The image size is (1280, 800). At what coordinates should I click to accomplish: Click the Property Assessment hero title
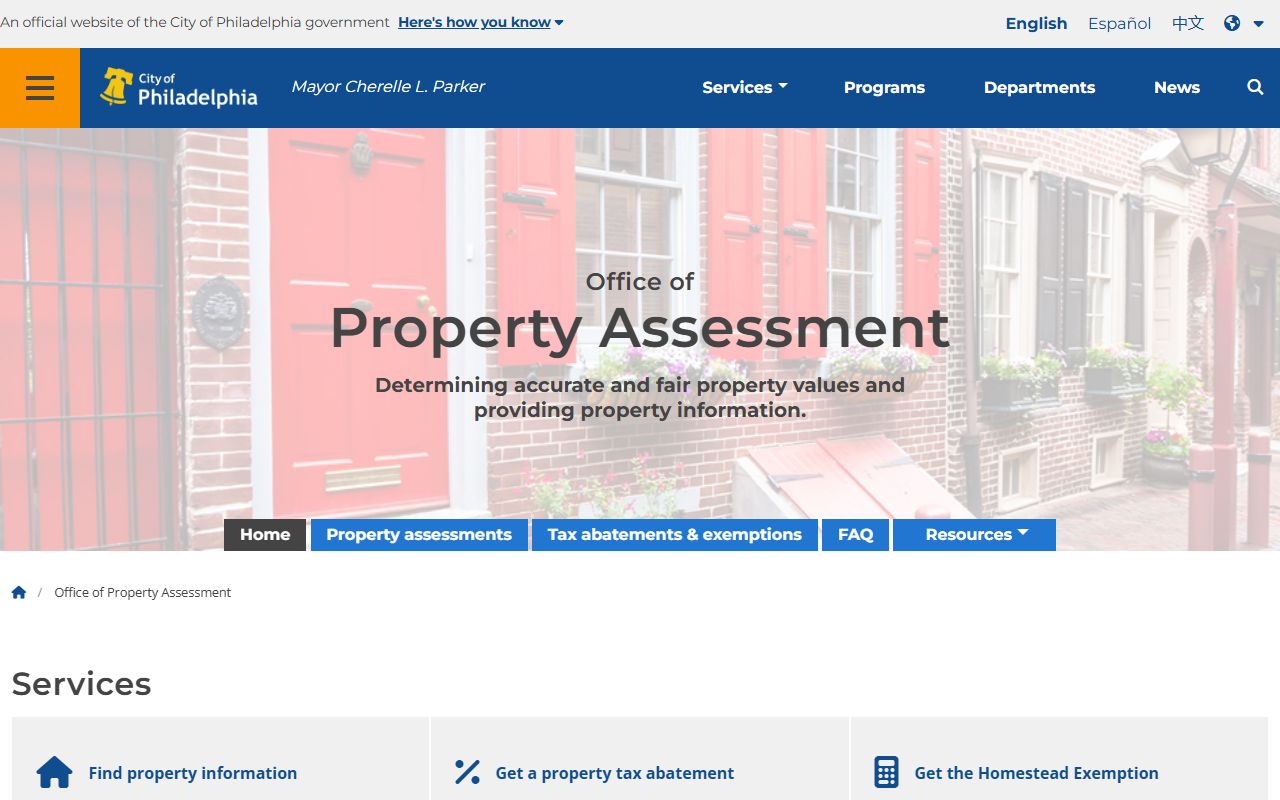640,327
